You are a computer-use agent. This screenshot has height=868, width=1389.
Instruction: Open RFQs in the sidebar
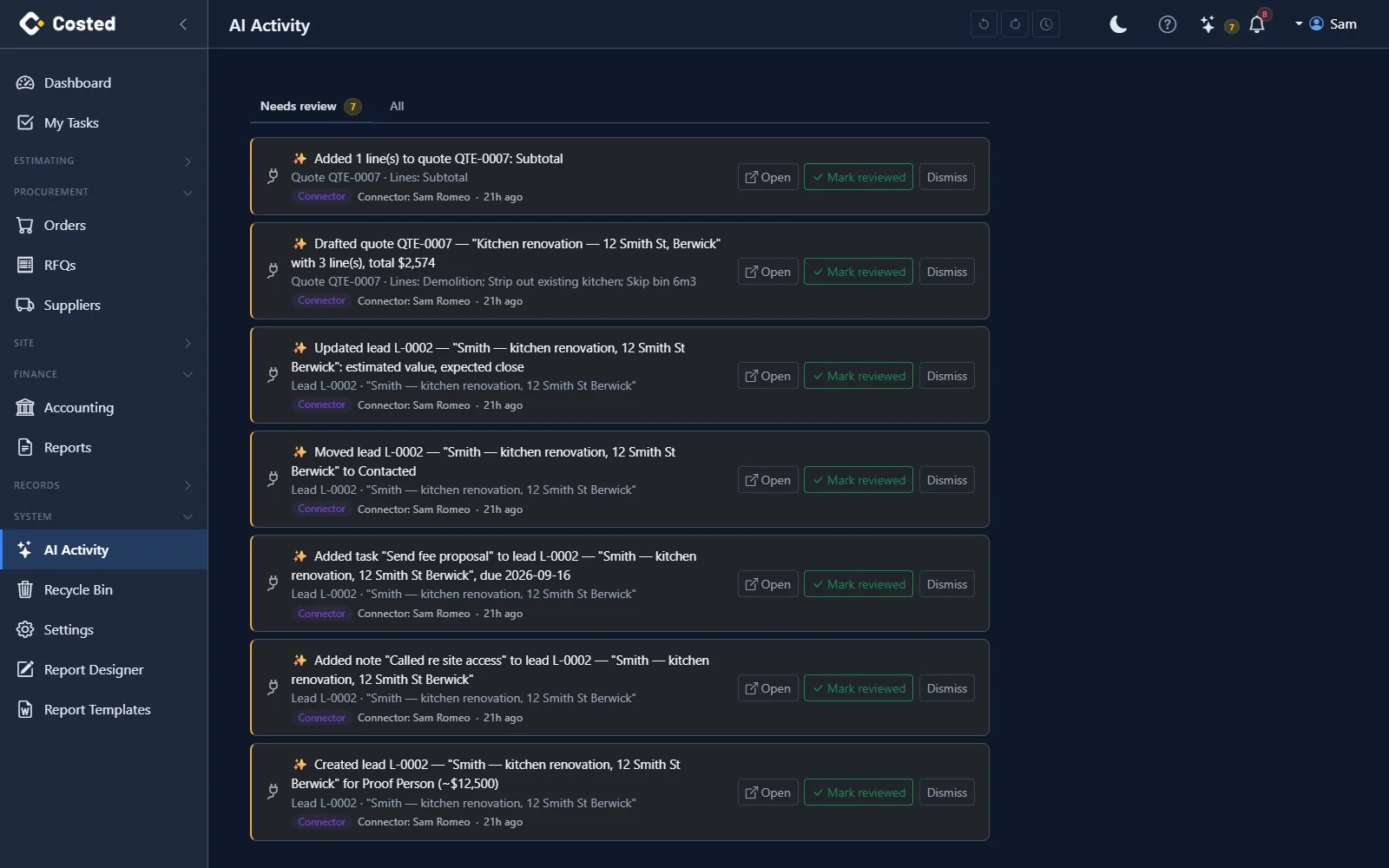pyautogui.click(x=103, y=265)
